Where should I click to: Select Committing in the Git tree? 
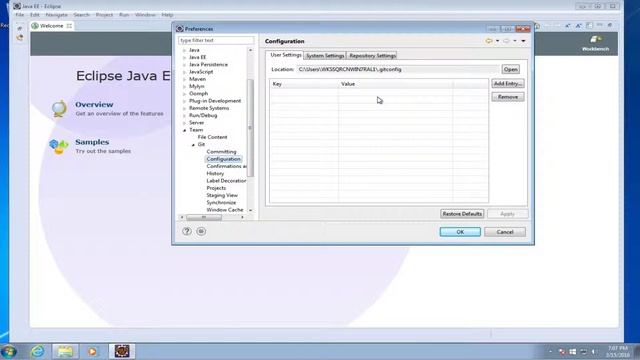click(x=221, y=152)
